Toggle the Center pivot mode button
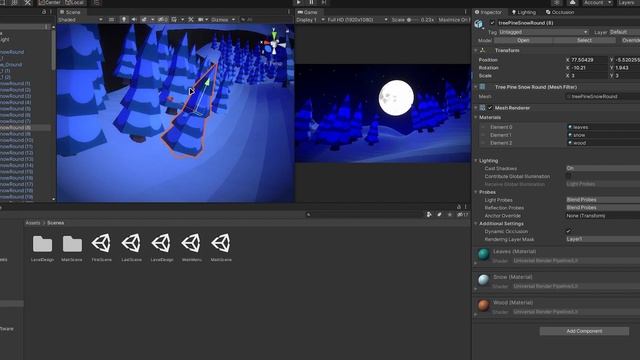This screenshot has width=640, height=360. tap(50, 2)
